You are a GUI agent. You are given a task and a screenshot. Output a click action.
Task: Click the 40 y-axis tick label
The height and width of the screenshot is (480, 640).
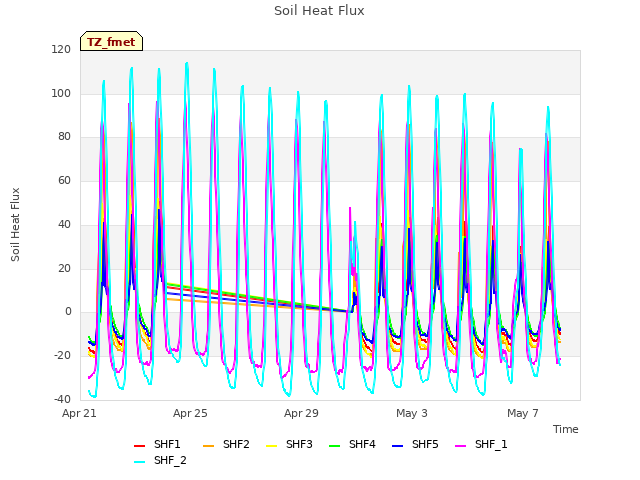(64, 224)
